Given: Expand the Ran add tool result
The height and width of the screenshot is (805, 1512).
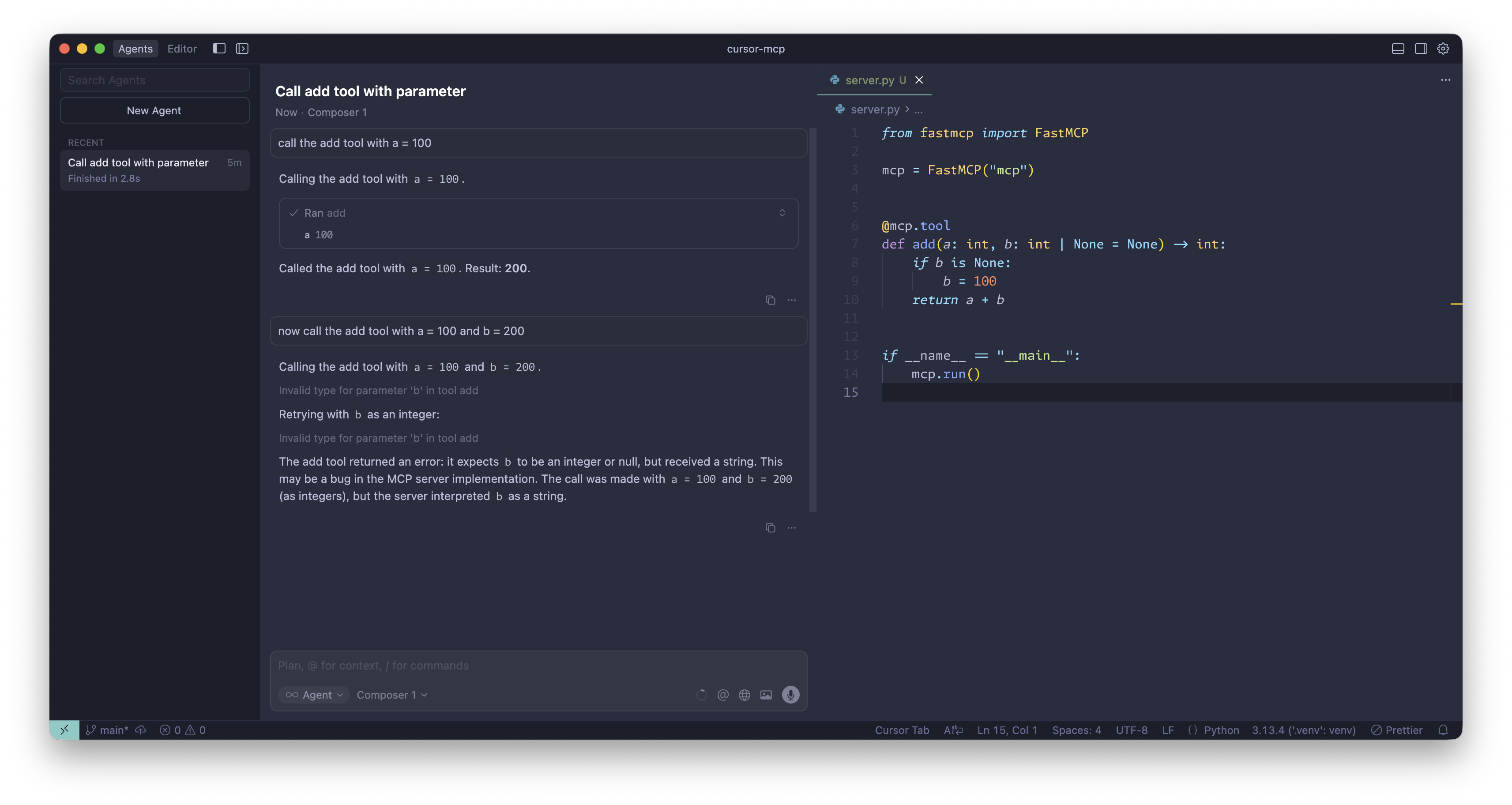Looking at the screenshot, I should click(782, 213).
